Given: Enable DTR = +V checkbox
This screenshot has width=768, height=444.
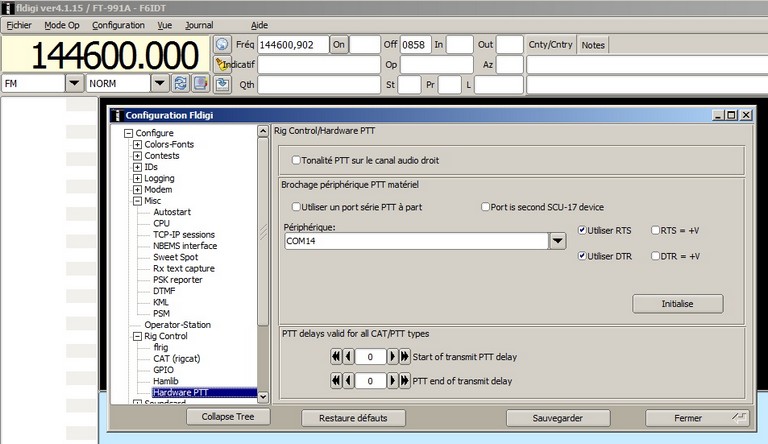Looking at the screenshot, I should (x=655, y=256).
